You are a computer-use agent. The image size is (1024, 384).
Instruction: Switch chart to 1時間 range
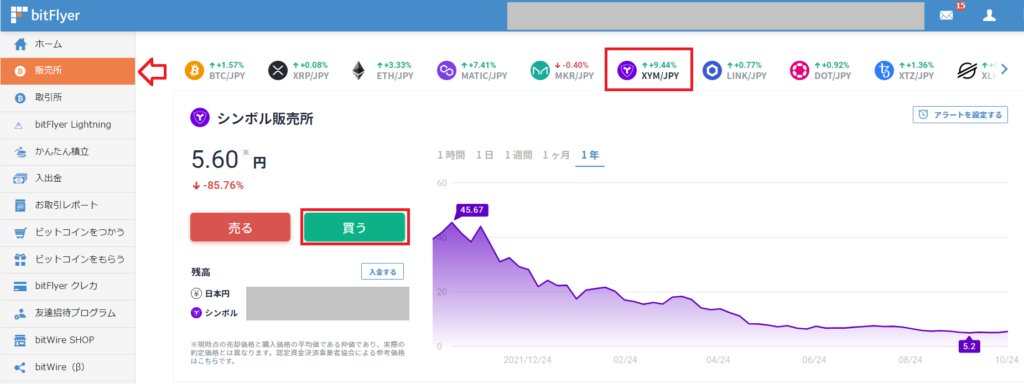point(451,155)
